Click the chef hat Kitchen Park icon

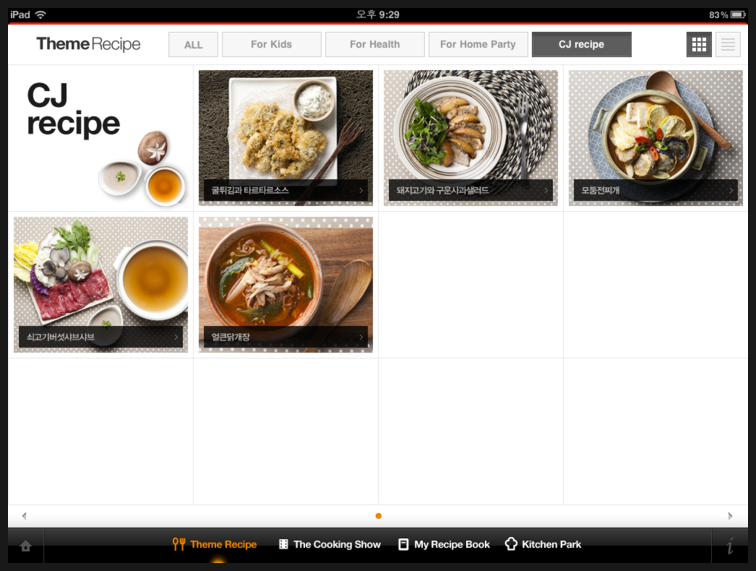(x=511, y=544)
